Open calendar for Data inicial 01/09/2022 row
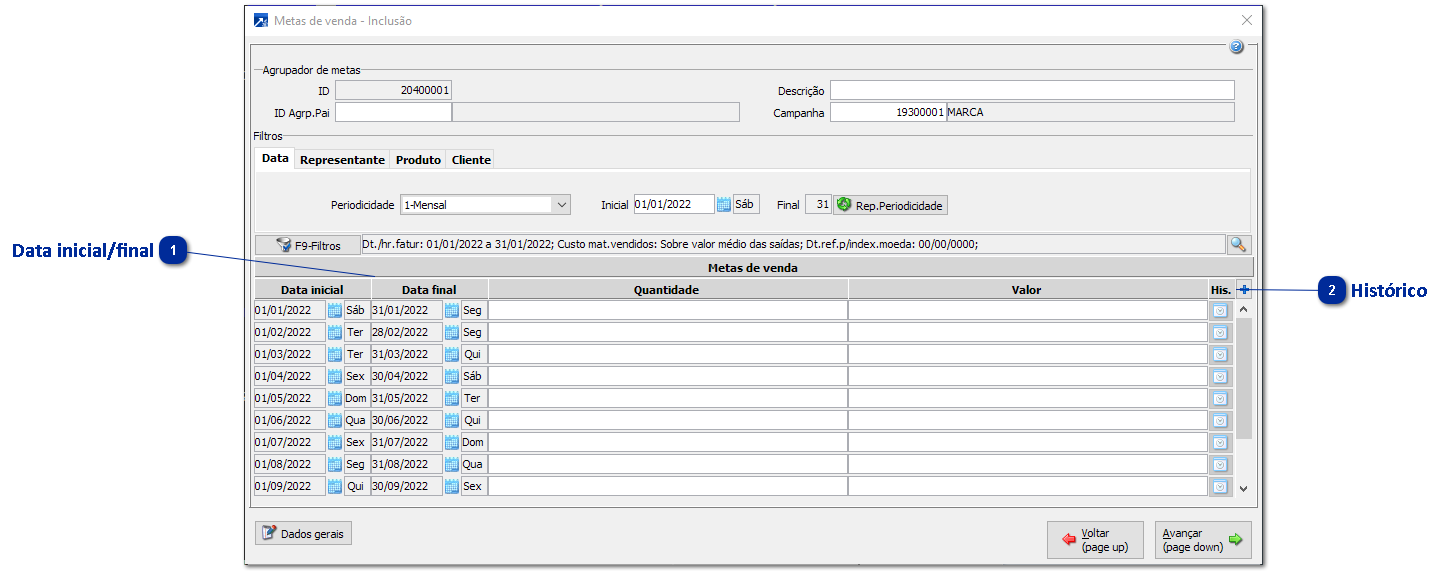1443x581 pixels. 335,487
